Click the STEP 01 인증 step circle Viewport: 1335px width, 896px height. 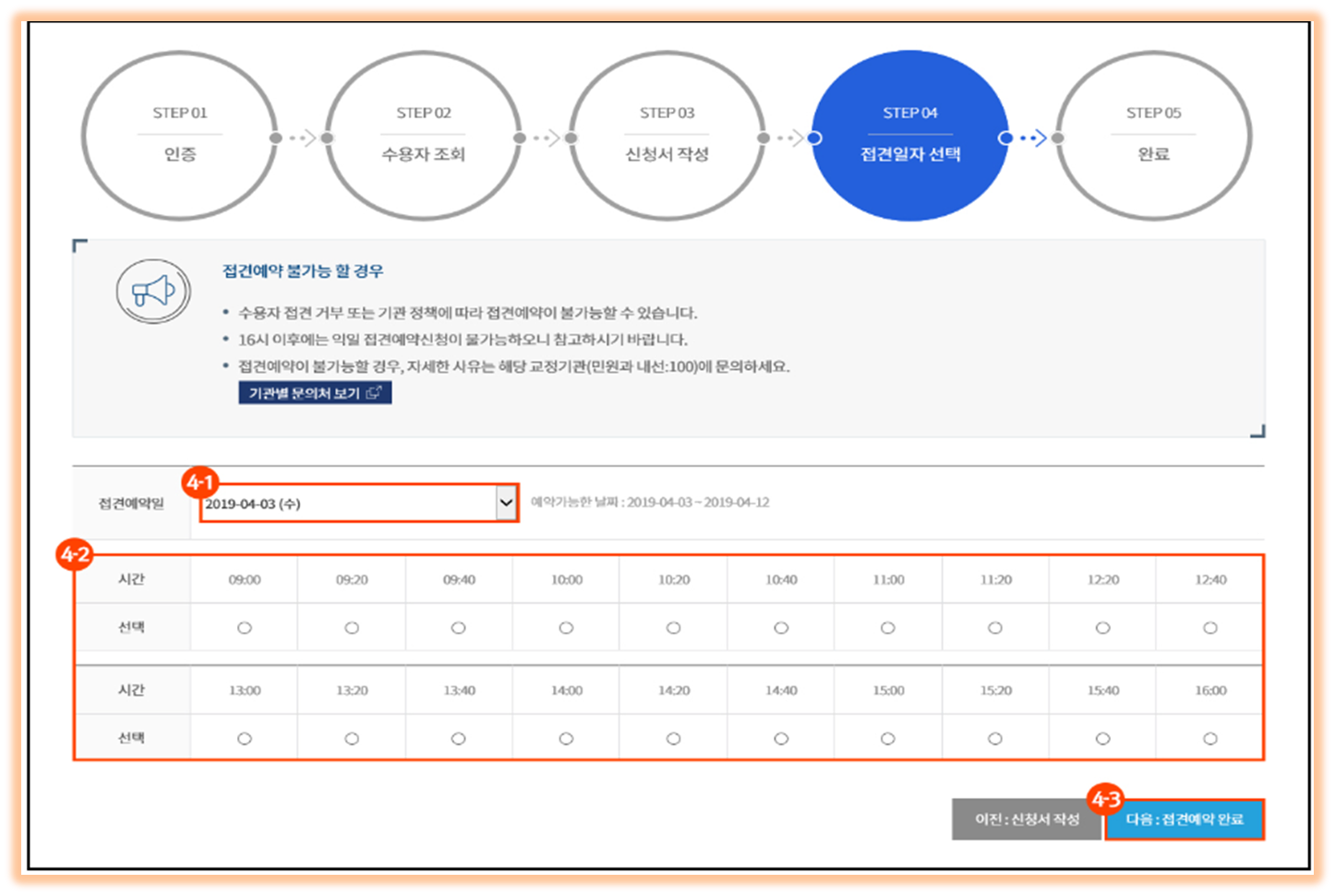coord(179,135)
